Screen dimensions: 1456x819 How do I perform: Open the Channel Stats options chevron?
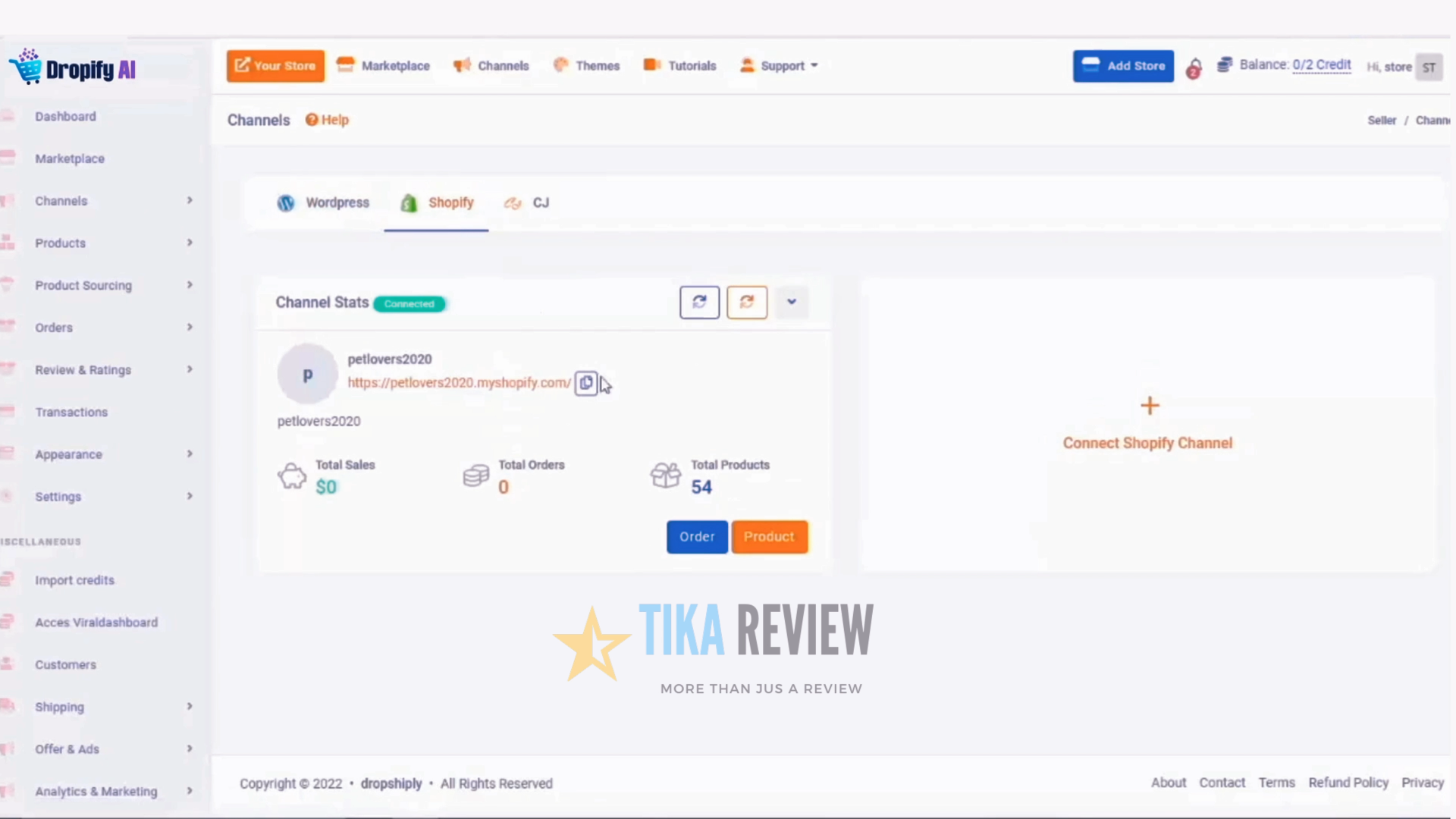point(792,302)
